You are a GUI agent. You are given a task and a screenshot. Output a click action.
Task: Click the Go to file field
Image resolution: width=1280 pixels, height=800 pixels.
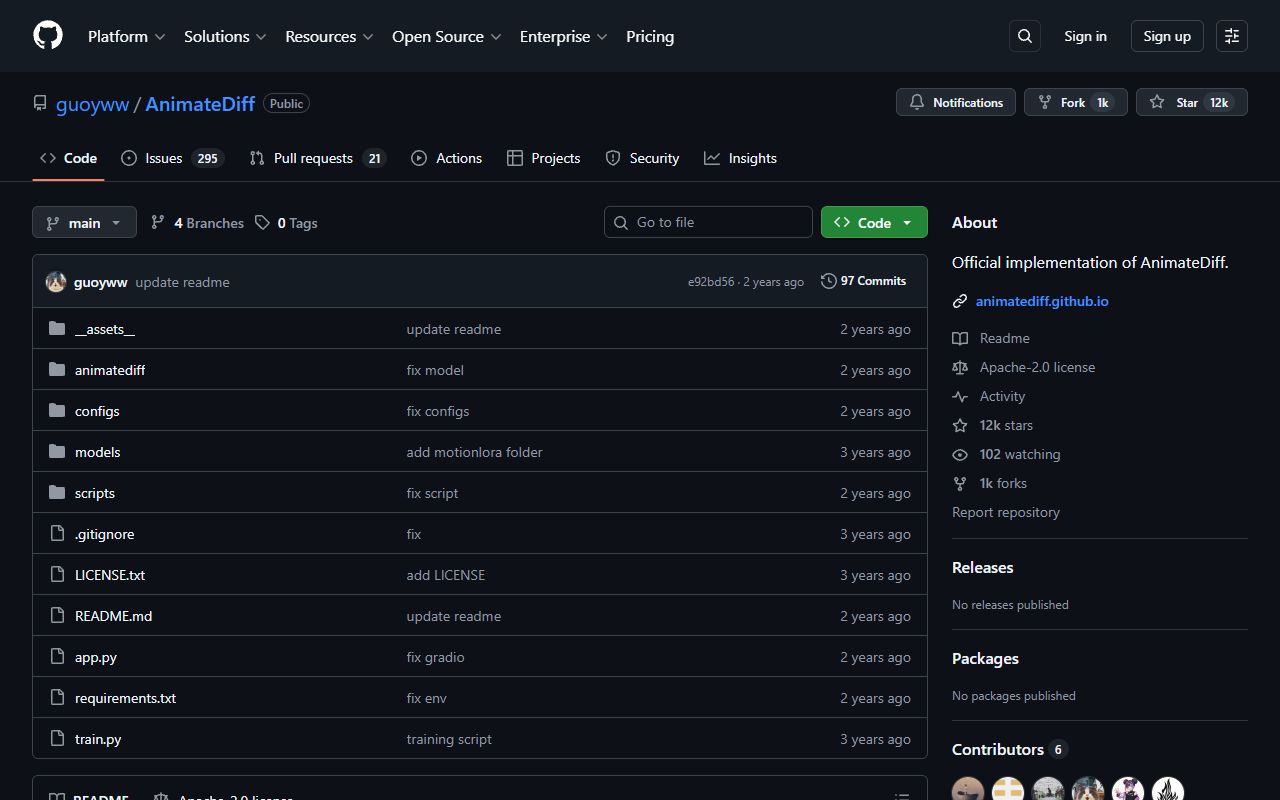point(708,222)
